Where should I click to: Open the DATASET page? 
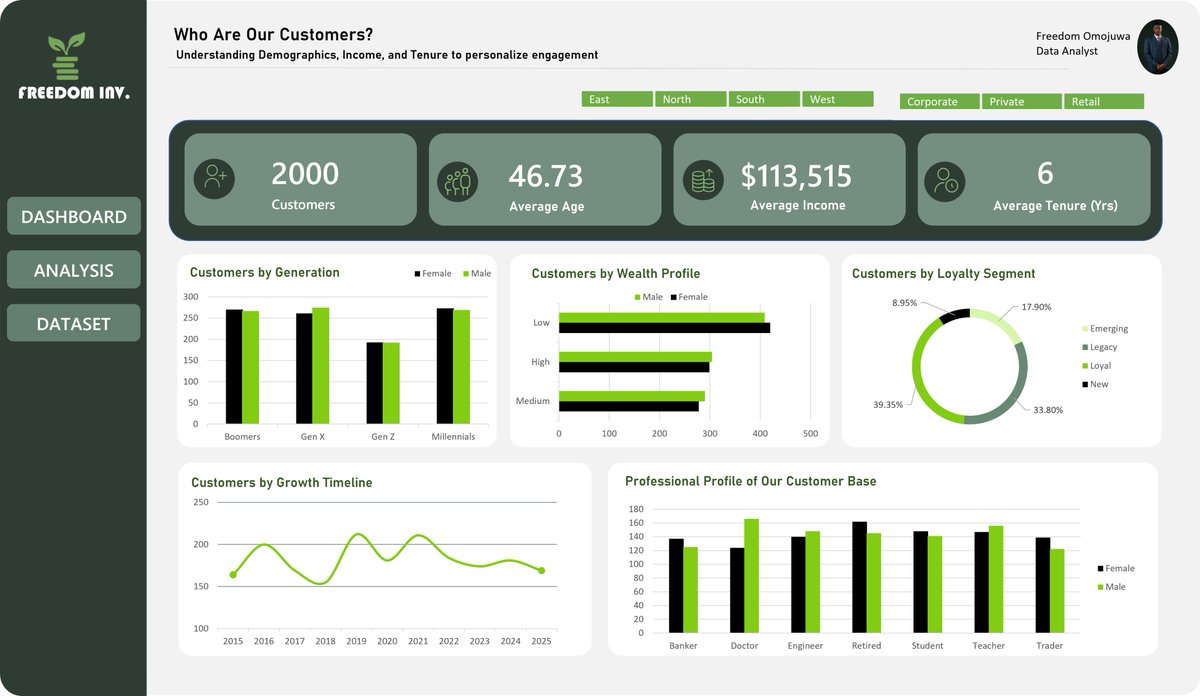pyautogui.click(x=74, y=324)
